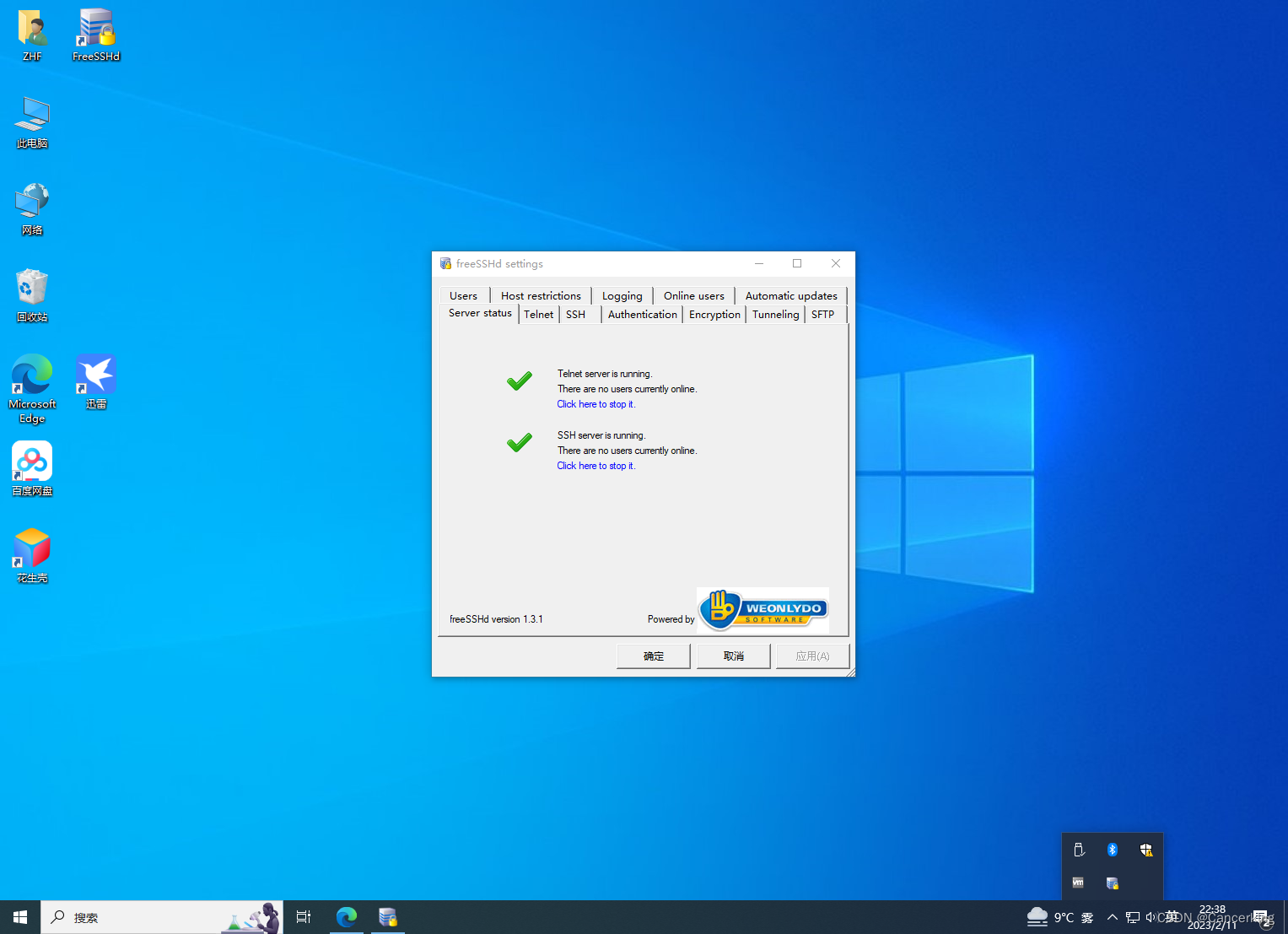1288x934 pixels.
Task: Stop the Telnet server via its link
Action: point(595,403)
